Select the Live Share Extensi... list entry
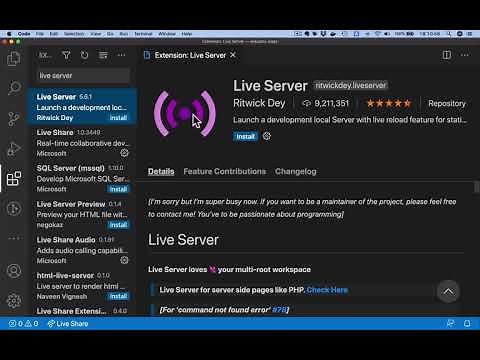The image size is (480, 360). pyautogui.click(x=82, y=310)
